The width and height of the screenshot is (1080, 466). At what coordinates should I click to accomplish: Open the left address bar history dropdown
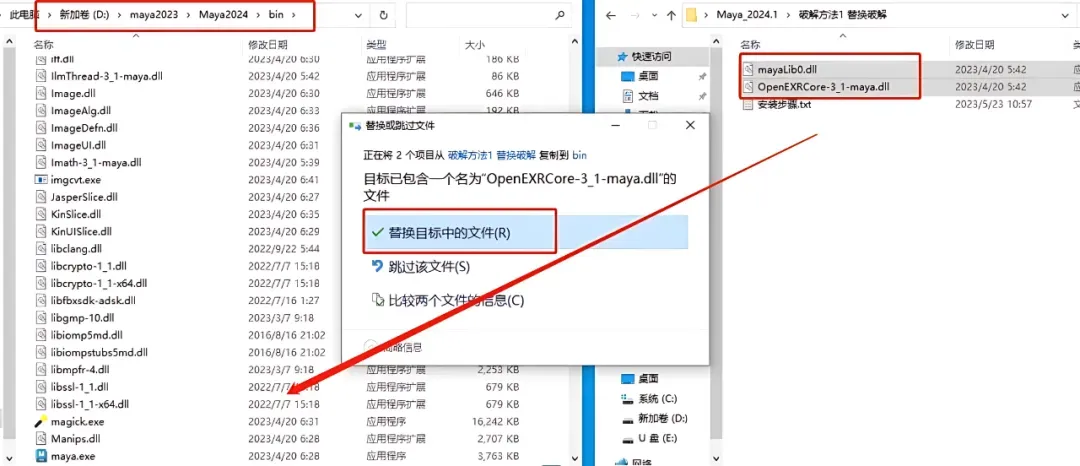358,15
